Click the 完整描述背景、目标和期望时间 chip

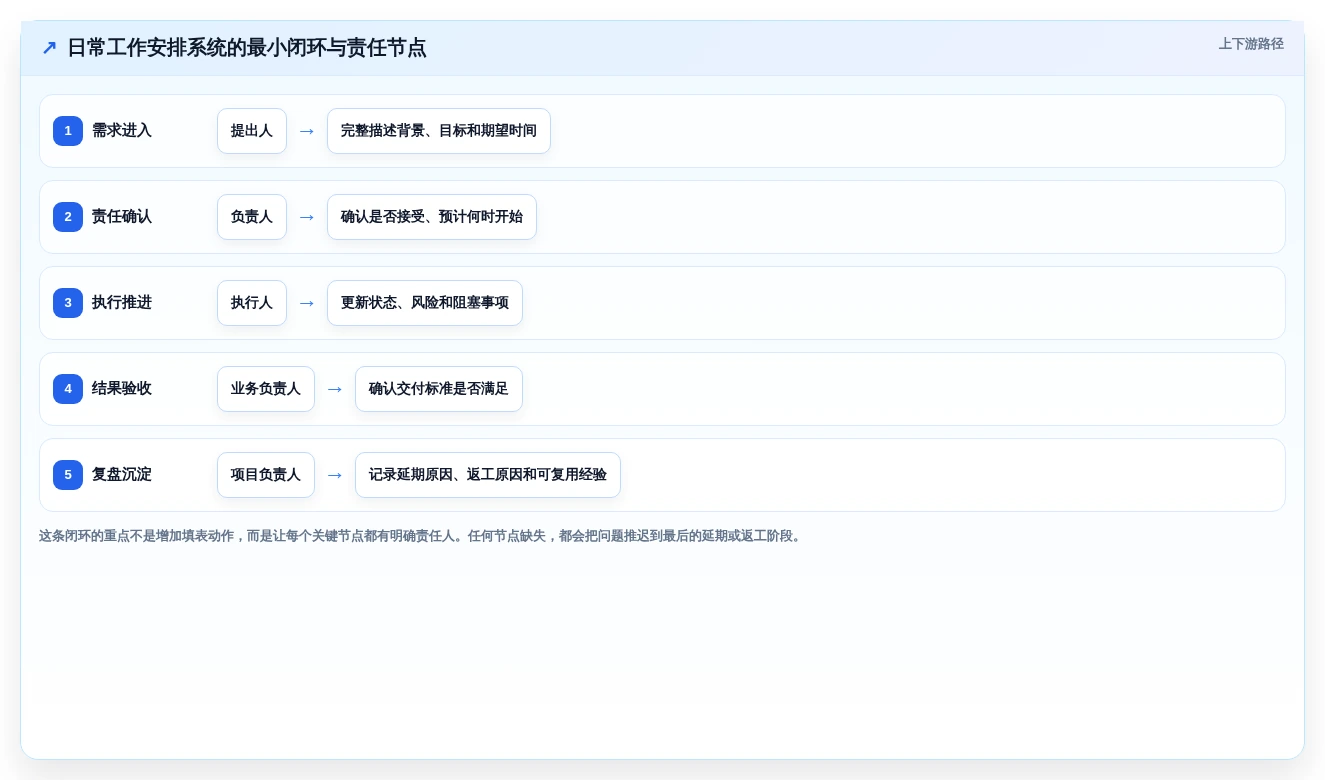(x=439, y=131)
